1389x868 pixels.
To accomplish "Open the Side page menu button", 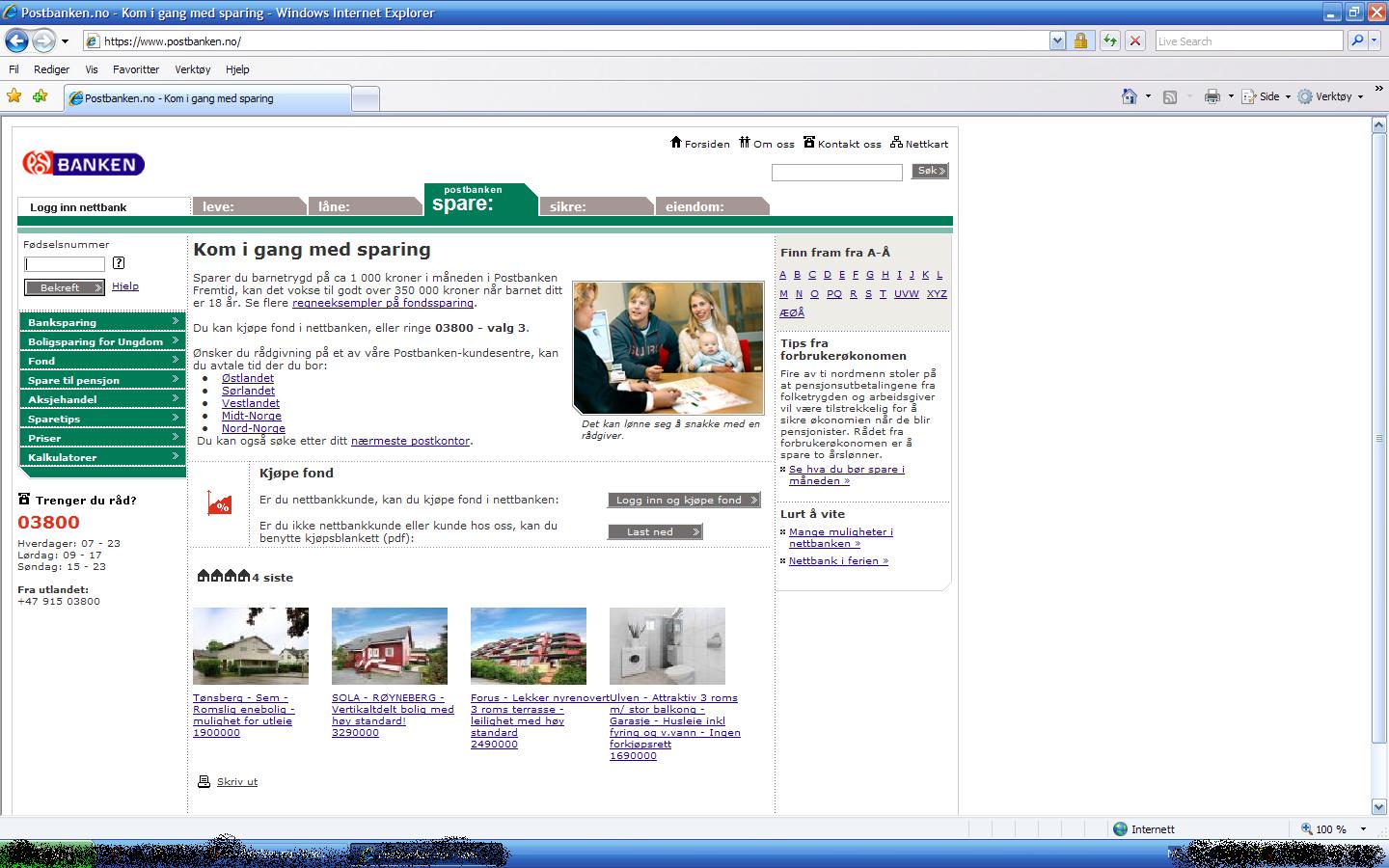I will tap(1266, 96).
